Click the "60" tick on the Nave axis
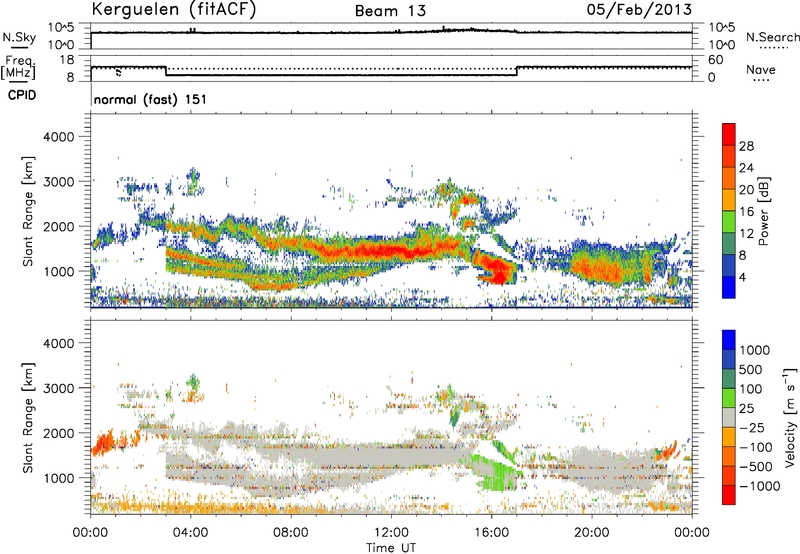This screenshot has width=800, height=554. pos(715,60)
